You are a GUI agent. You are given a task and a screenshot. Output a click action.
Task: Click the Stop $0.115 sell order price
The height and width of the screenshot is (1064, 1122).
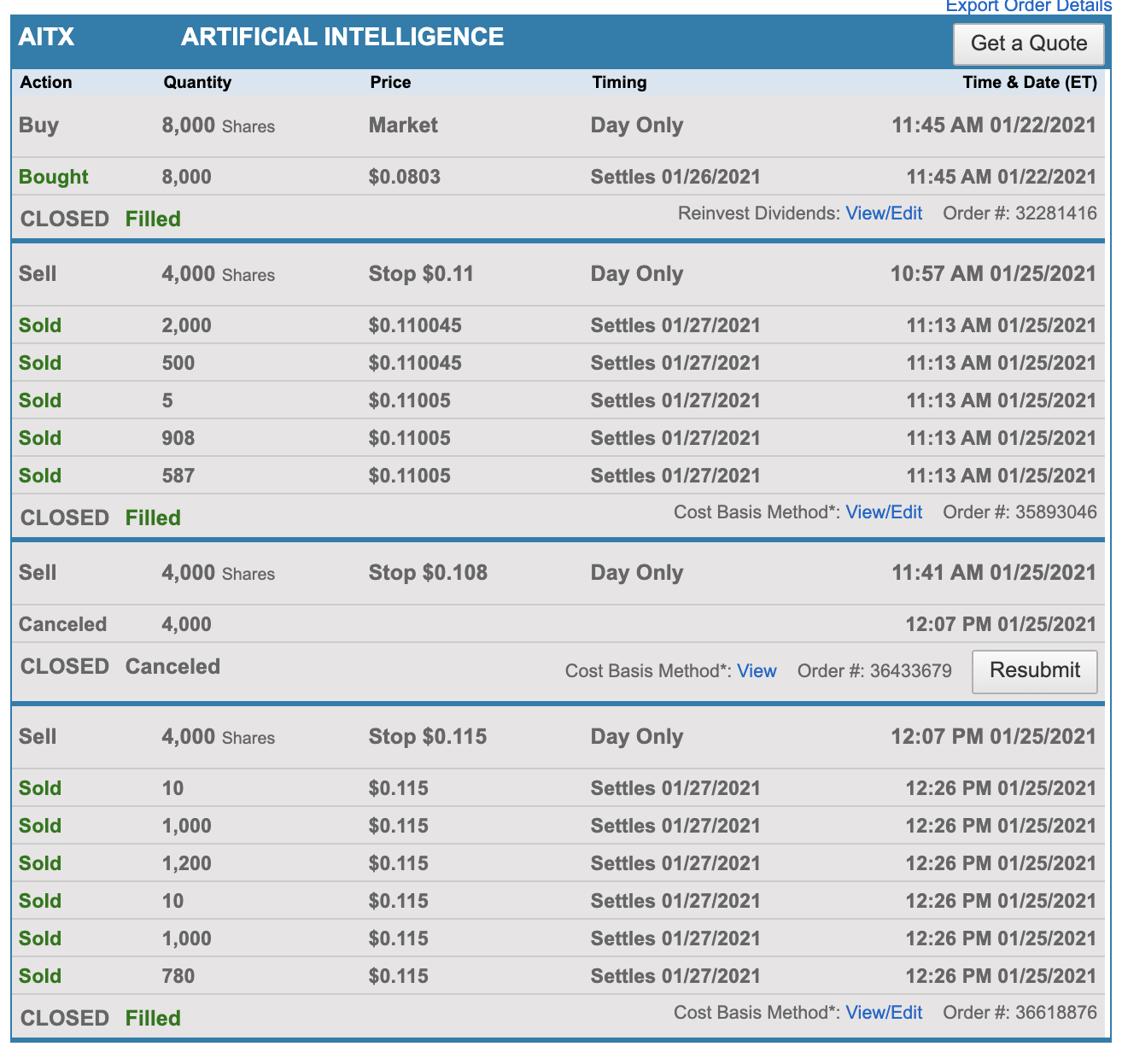pyautogui.click(x=427, y=737)
